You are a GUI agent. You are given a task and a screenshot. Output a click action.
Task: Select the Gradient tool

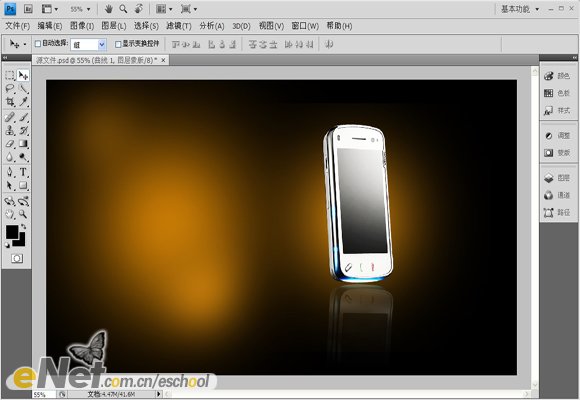[24, 144]
